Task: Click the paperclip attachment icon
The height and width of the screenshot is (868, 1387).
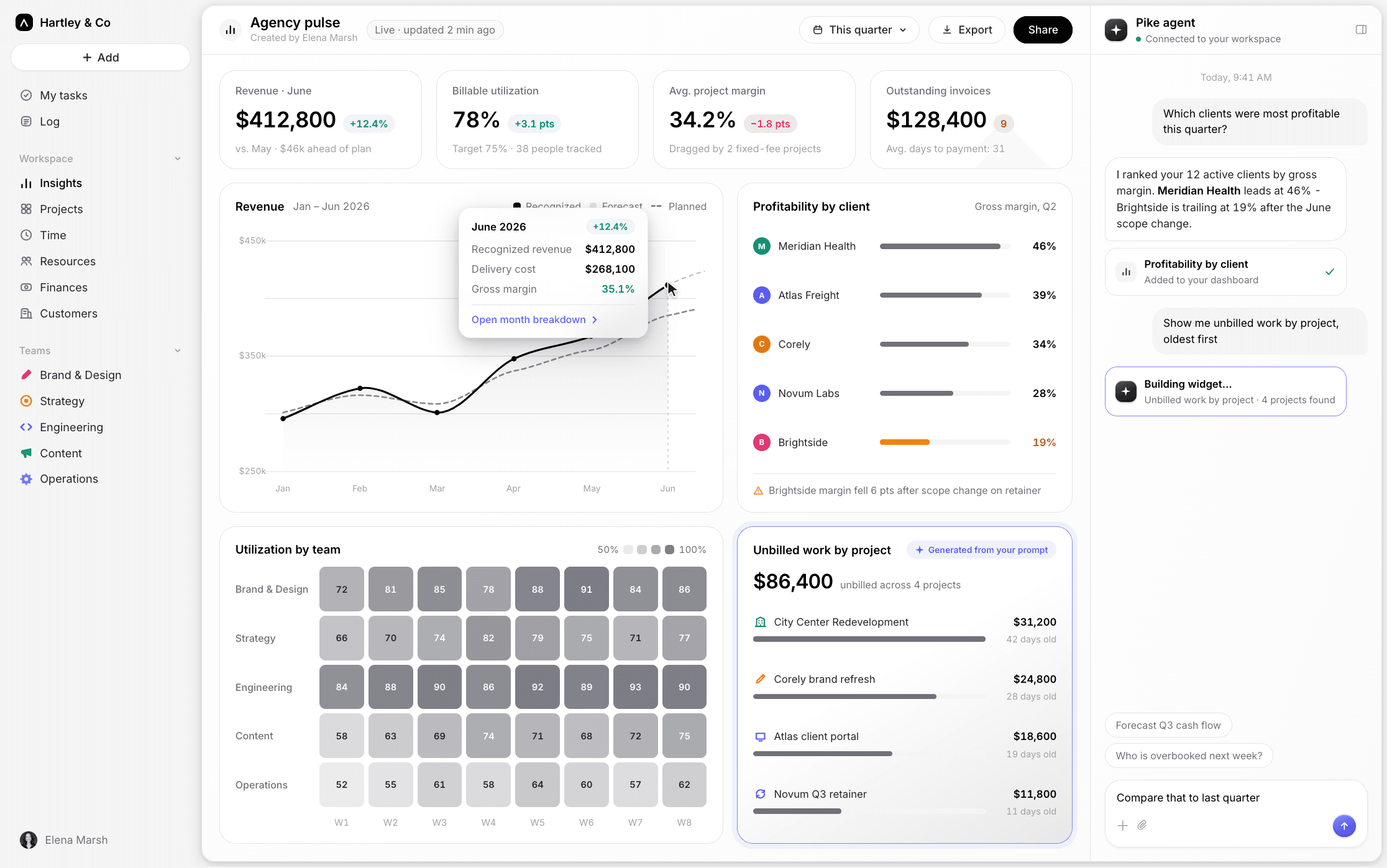Action: click(1142, 825)
